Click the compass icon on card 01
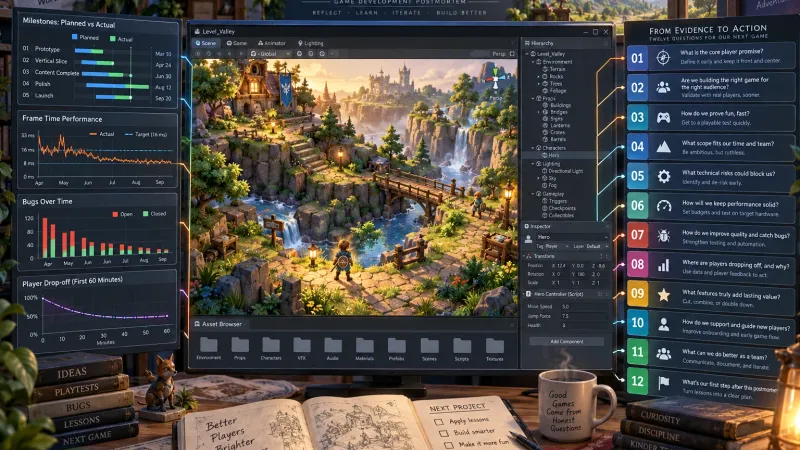Screen dimensions: 800x450 [x=663, y=58]
